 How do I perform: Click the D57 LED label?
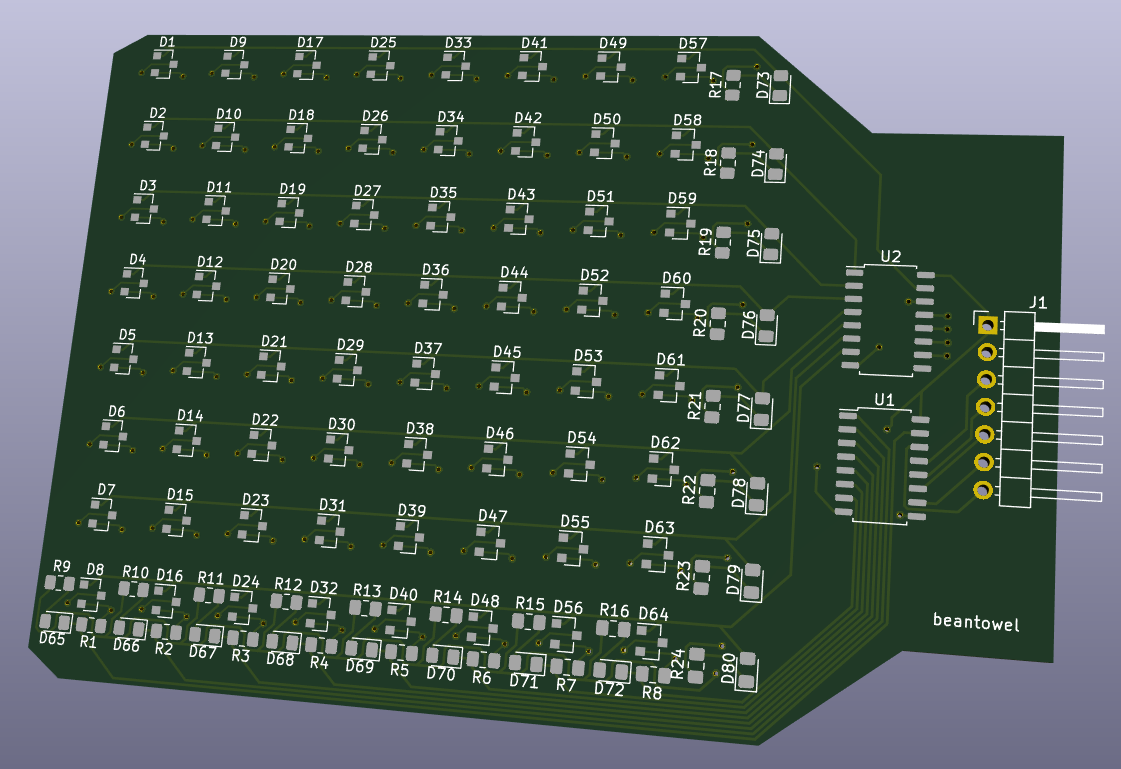click(693, 44)
